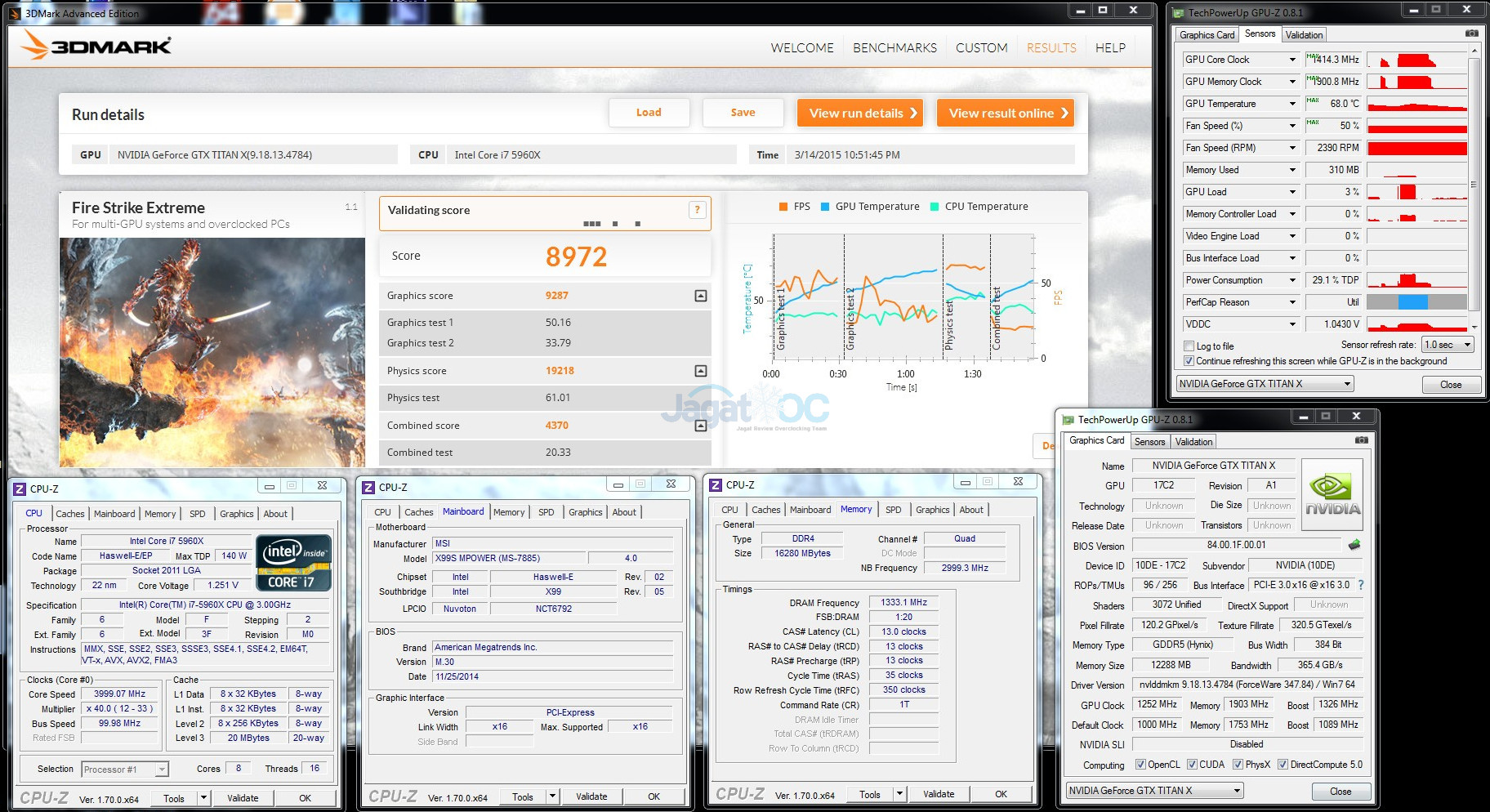The image size is (1490, 812).
Task: Click the Intel Core i7 badge in CPU-Z
Action: tap(293, 563)
